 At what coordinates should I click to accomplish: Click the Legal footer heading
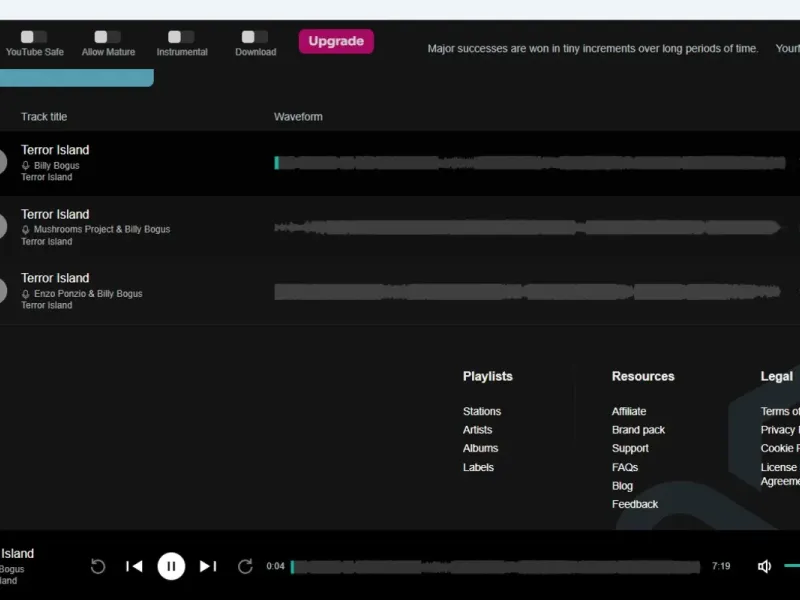(x=777, y=377)
